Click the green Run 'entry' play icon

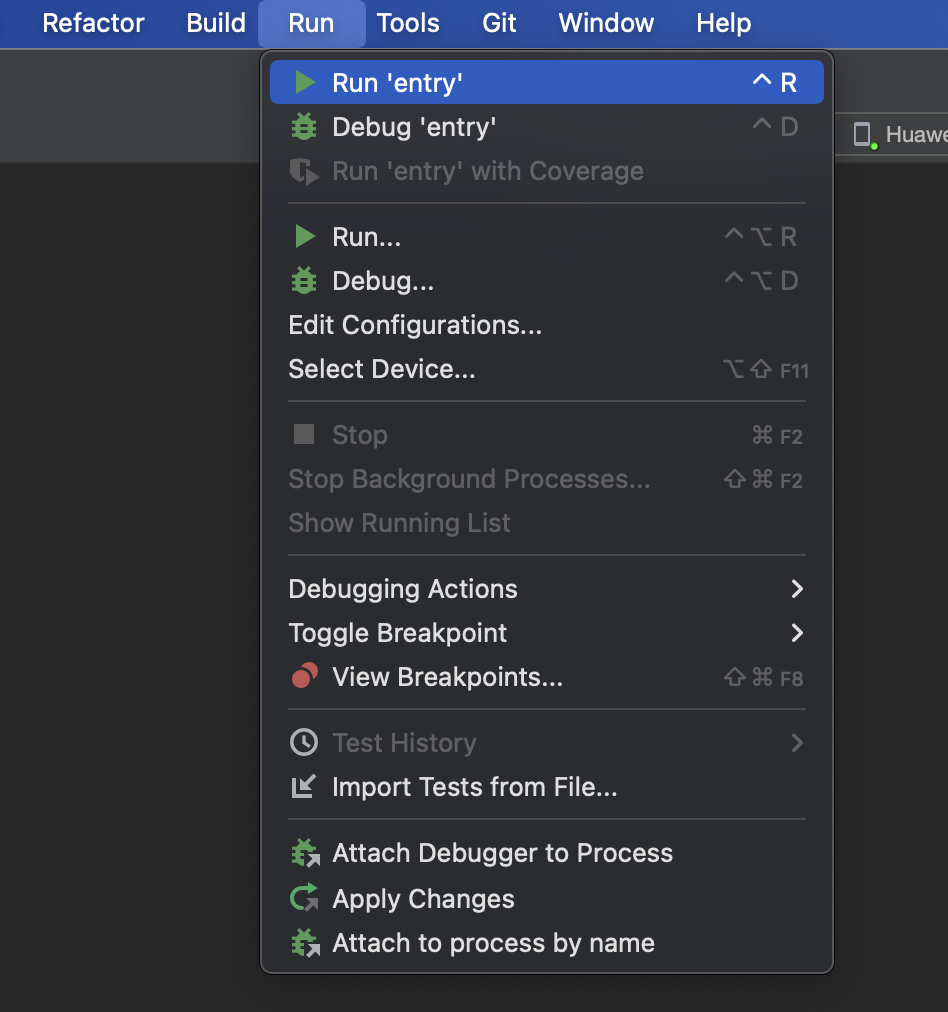click(304, 83)
